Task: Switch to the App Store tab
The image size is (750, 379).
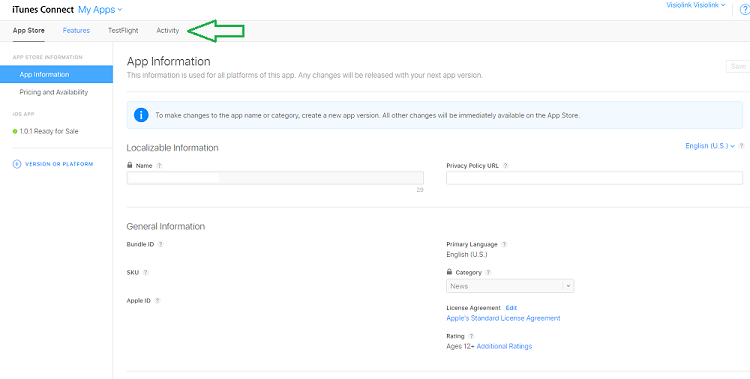Action: point(29,31)
